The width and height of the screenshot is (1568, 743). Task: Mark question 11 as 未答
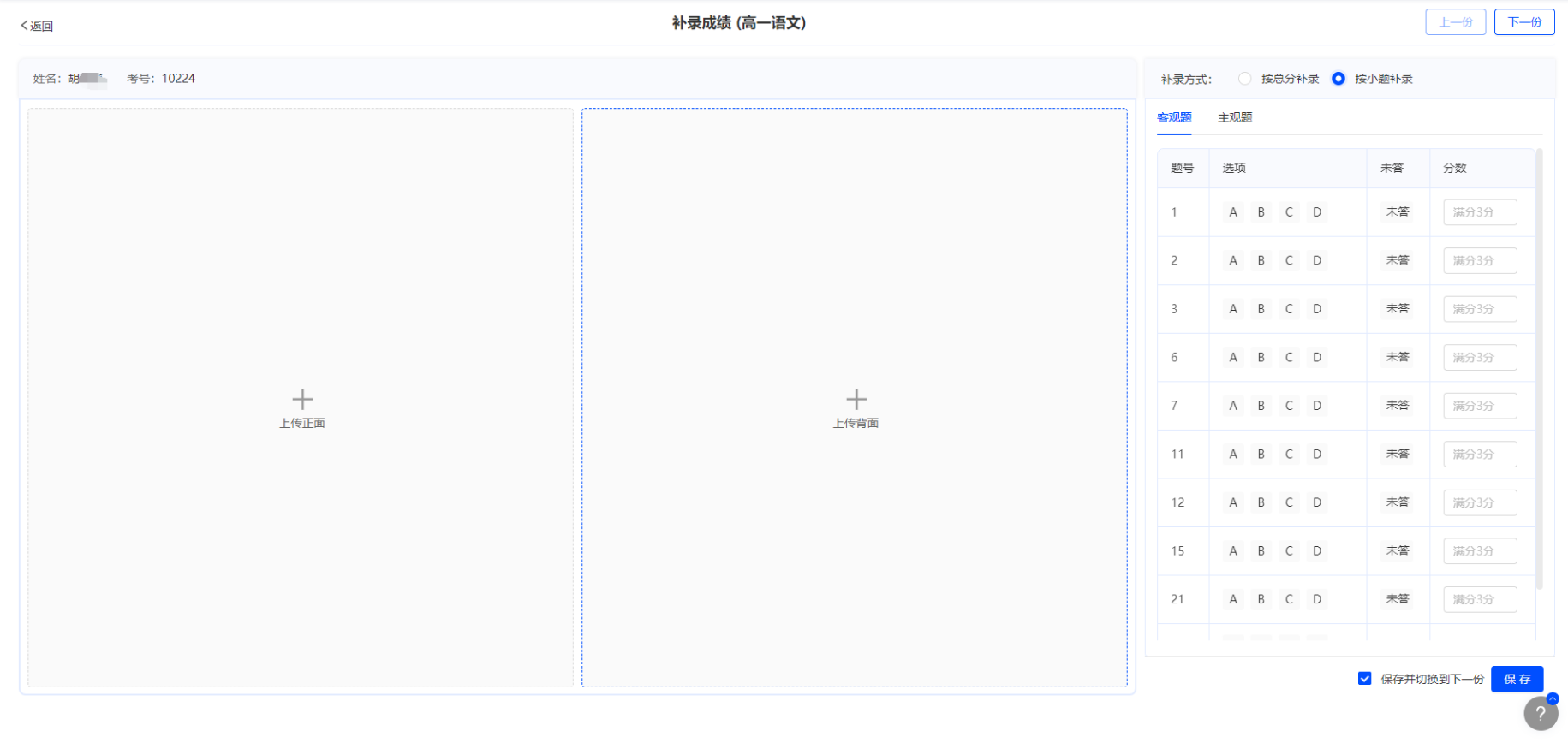click(x=1398, y=454)
